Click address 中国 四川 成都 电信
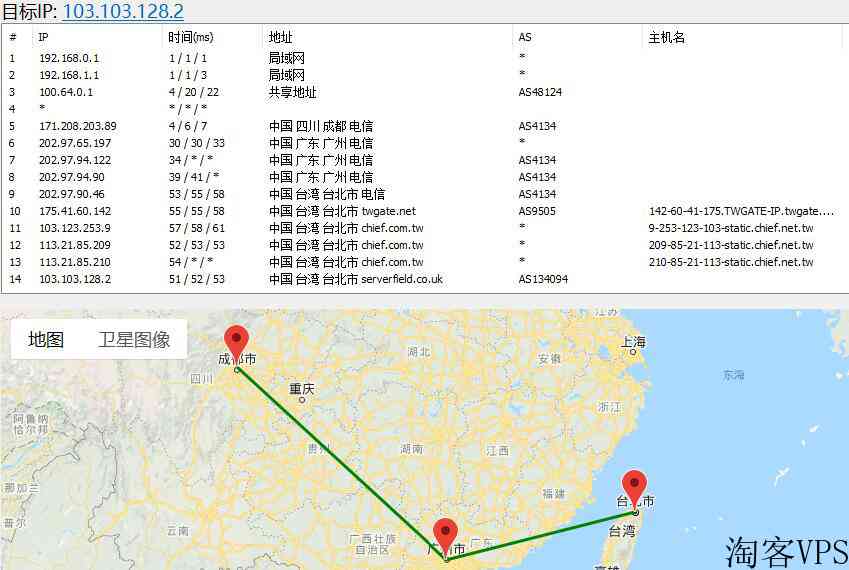Screen dimensions: 849x570 click(321, 126)
